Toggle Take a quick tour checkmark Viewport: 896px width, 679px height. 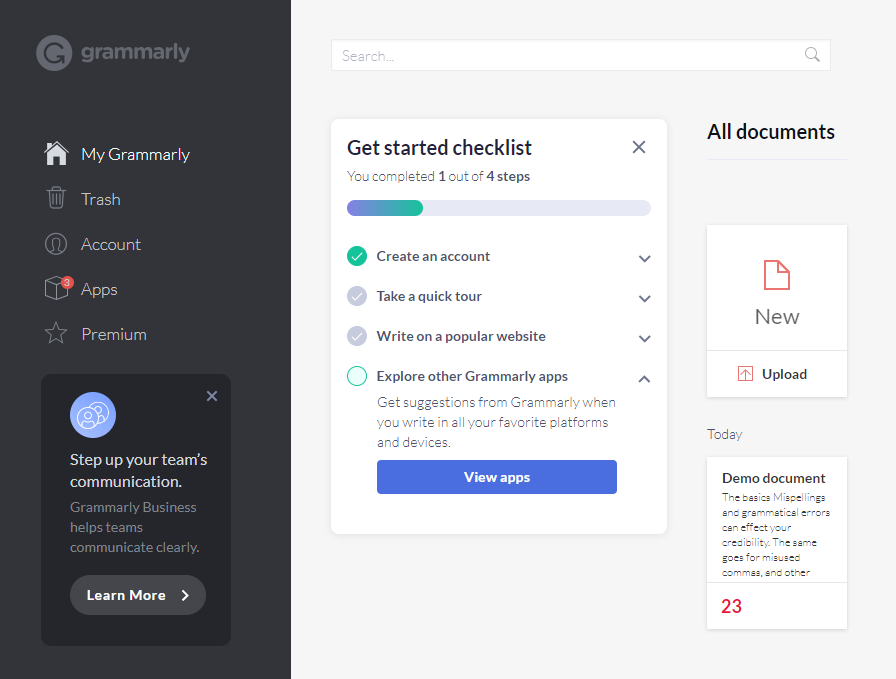(x=357, y=296)
